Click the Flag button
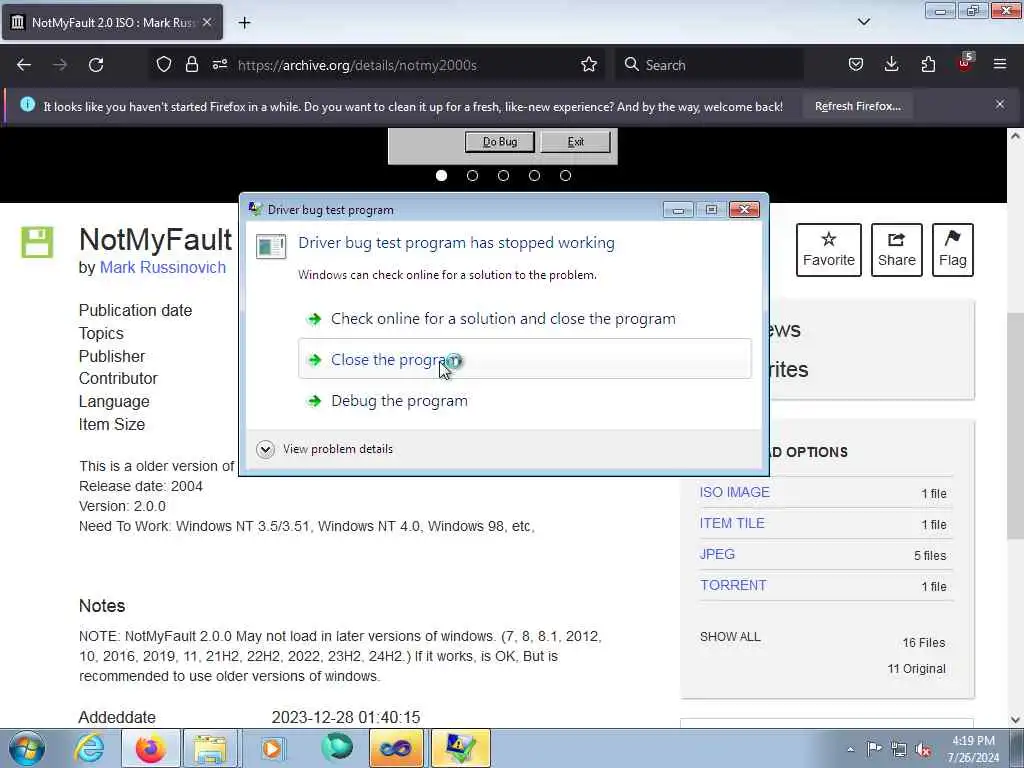Viewport: 1024px width, 768px height. (953, 250)
